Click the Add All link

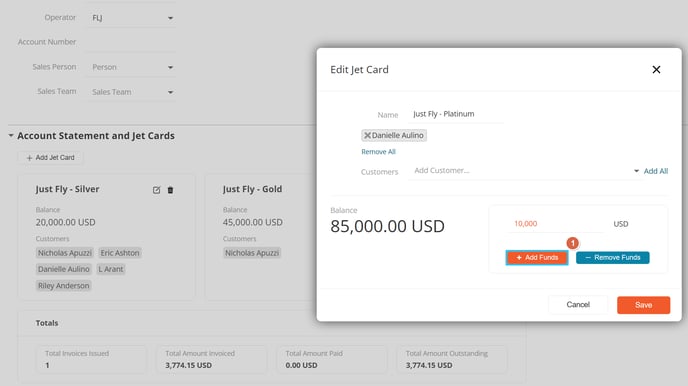pos(656,171)
